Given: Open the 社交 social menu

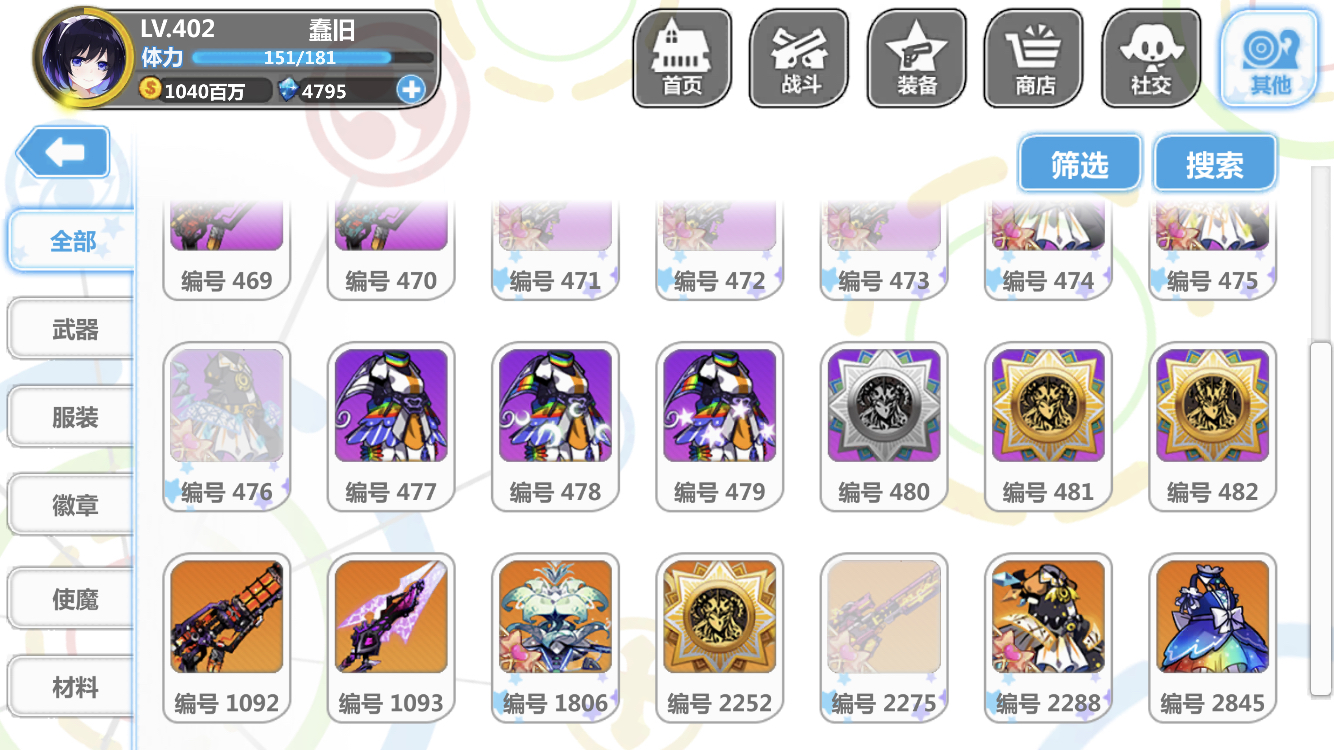Looking at the screenshot, I should pyautogui.click(x=1151, y=58).
